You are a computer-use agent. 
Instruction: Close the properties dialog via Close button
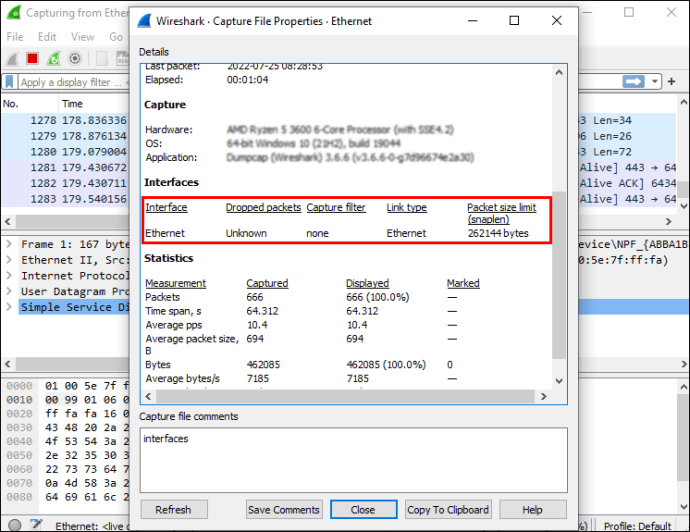coord(363,510)
